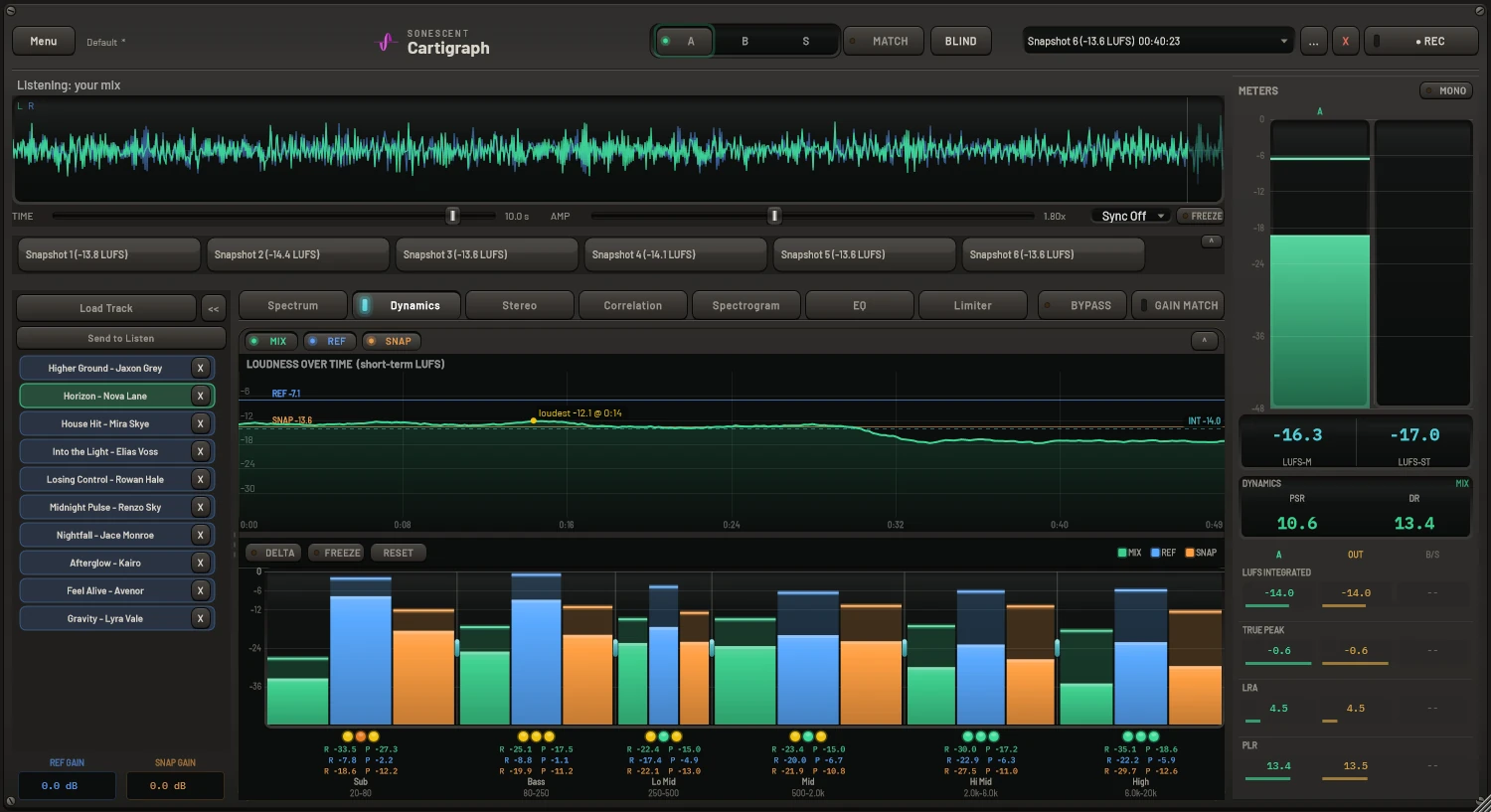Remove House Hit - Mira Skye track
Viewport: 1491px width, 812px height.
pos(200,423)
